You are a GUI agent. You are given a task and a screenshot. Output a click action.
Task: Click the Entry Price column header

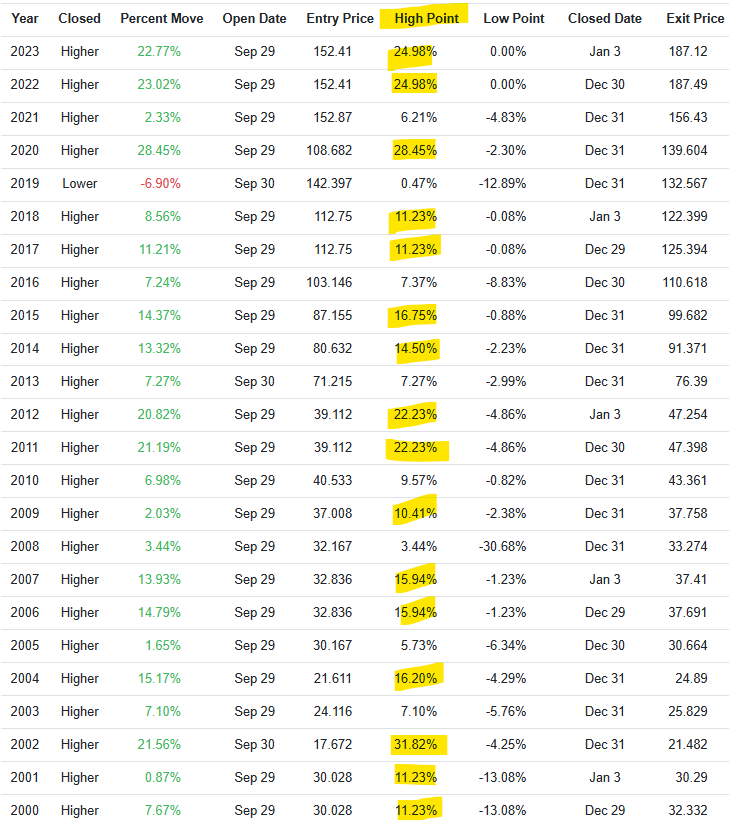coord(340,18)
